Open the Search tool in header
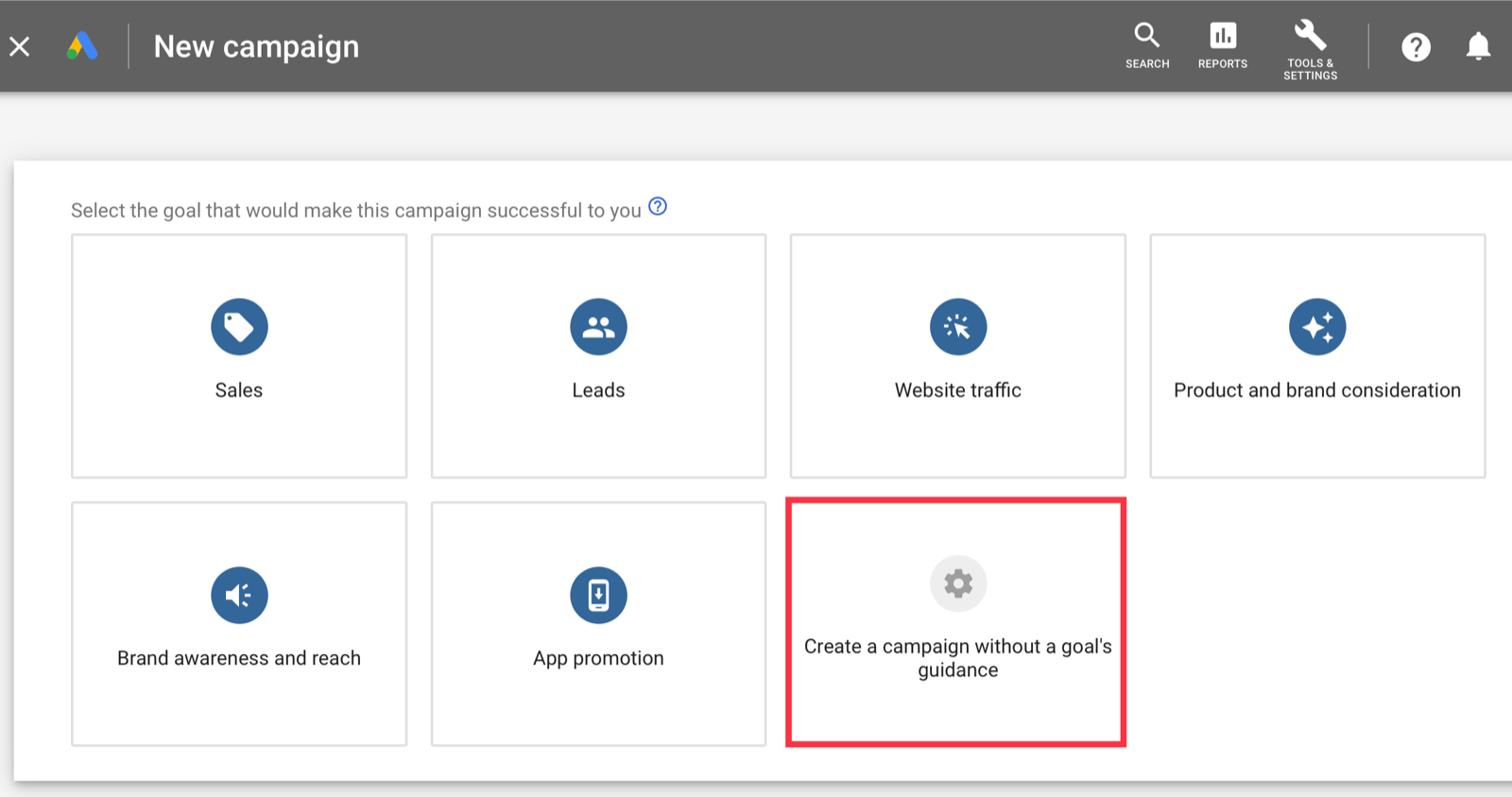 coord(1147,46)
